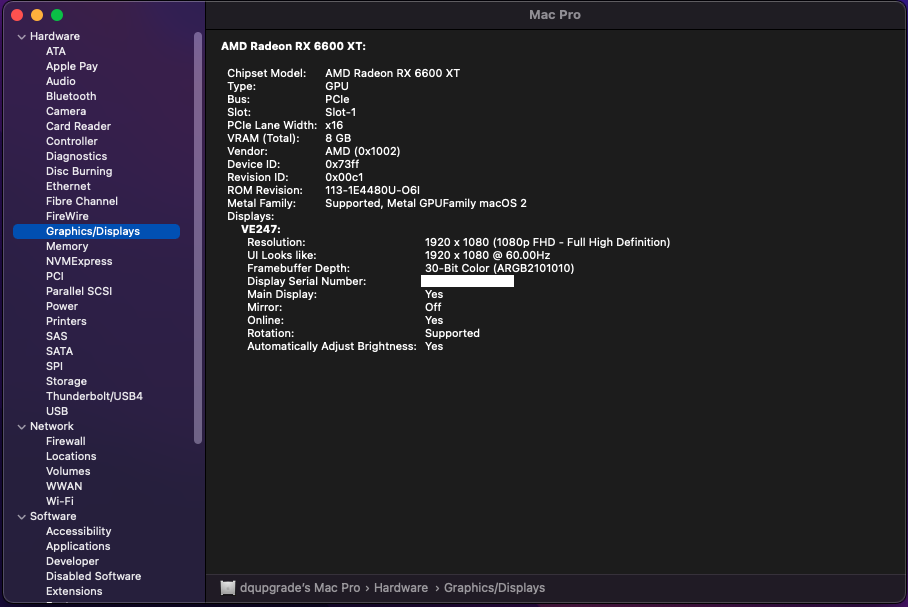The image size is (908, 607).
Task: Show Ethernet hardware information
Action: click(x=68, y=186)
